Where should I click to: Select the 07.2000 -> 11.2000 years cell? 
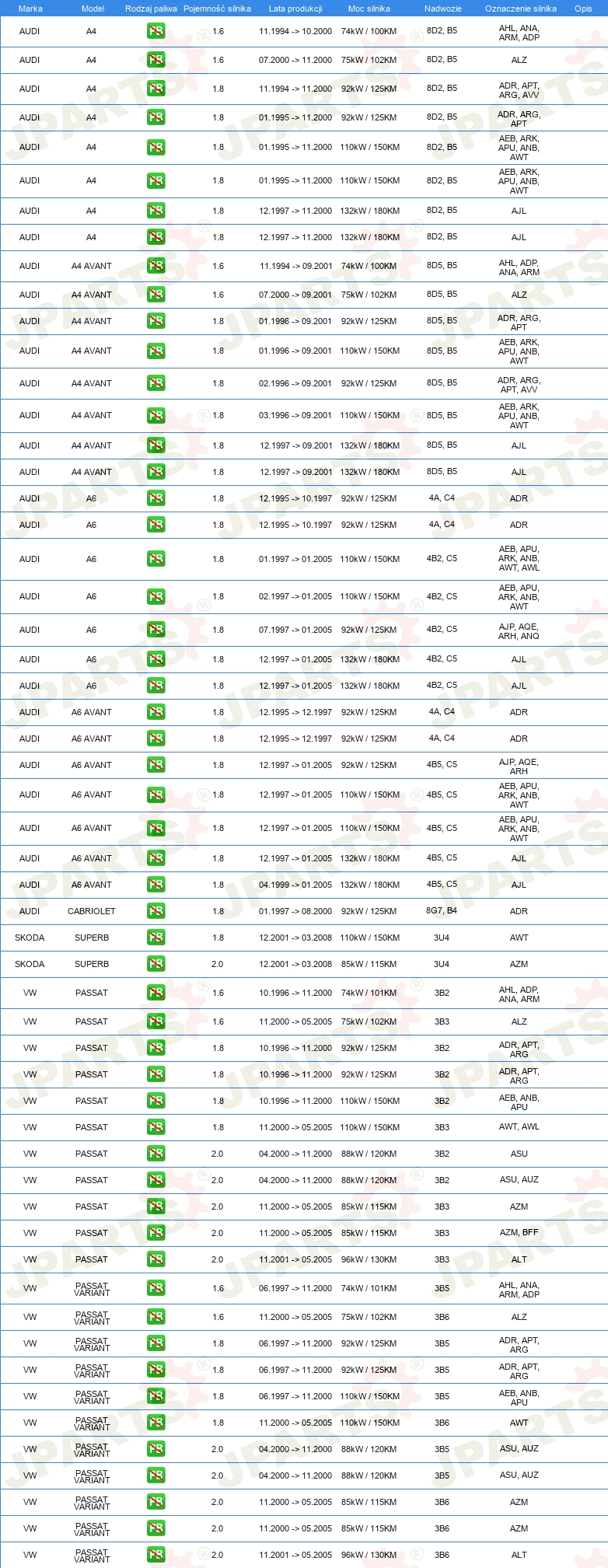(295, 60)
